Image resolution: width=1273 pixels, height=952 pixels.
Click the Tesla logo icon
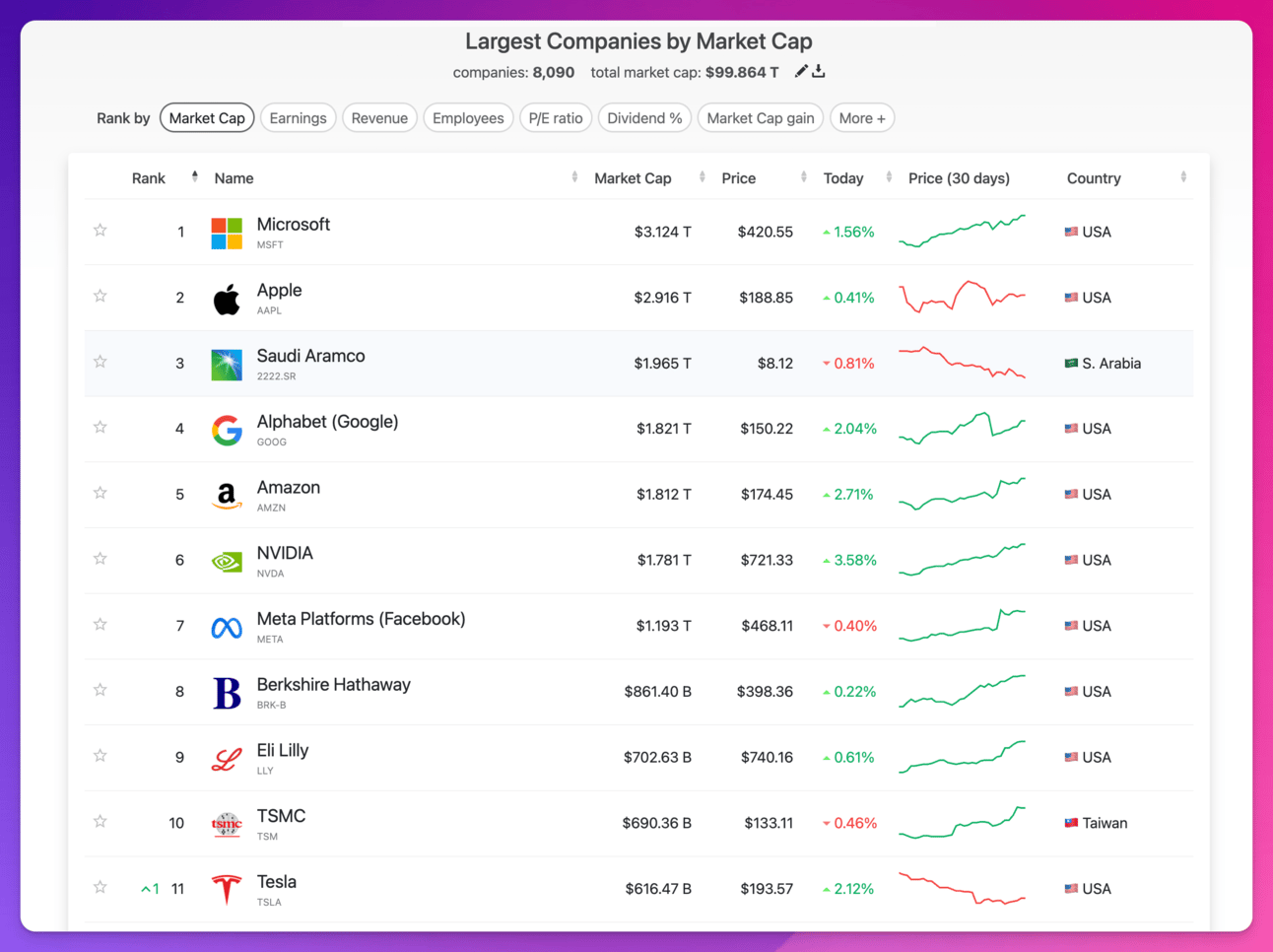(x=227, y=890)
